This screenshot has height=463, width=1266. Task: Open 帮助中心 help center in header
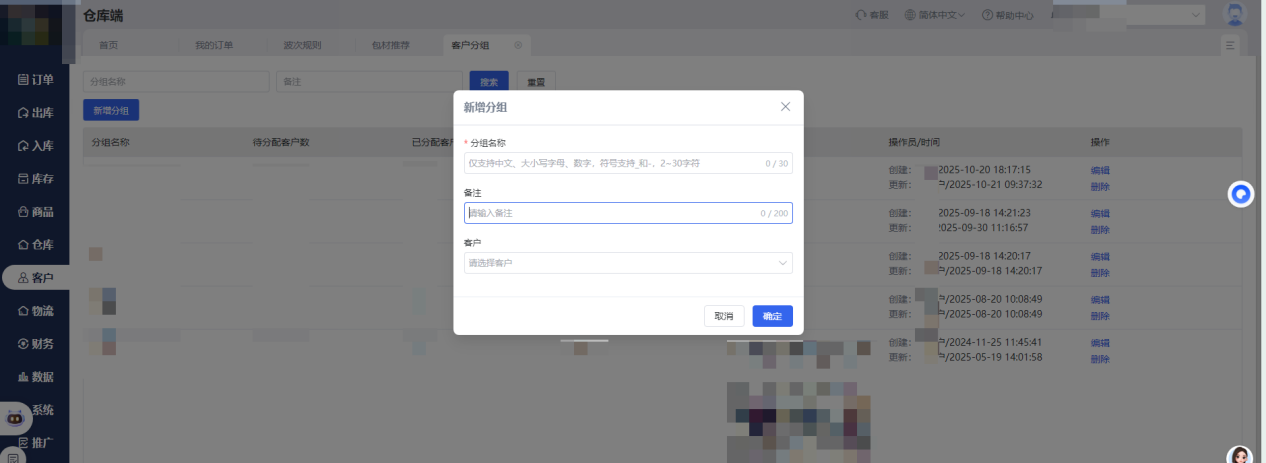coord(1008,15)
